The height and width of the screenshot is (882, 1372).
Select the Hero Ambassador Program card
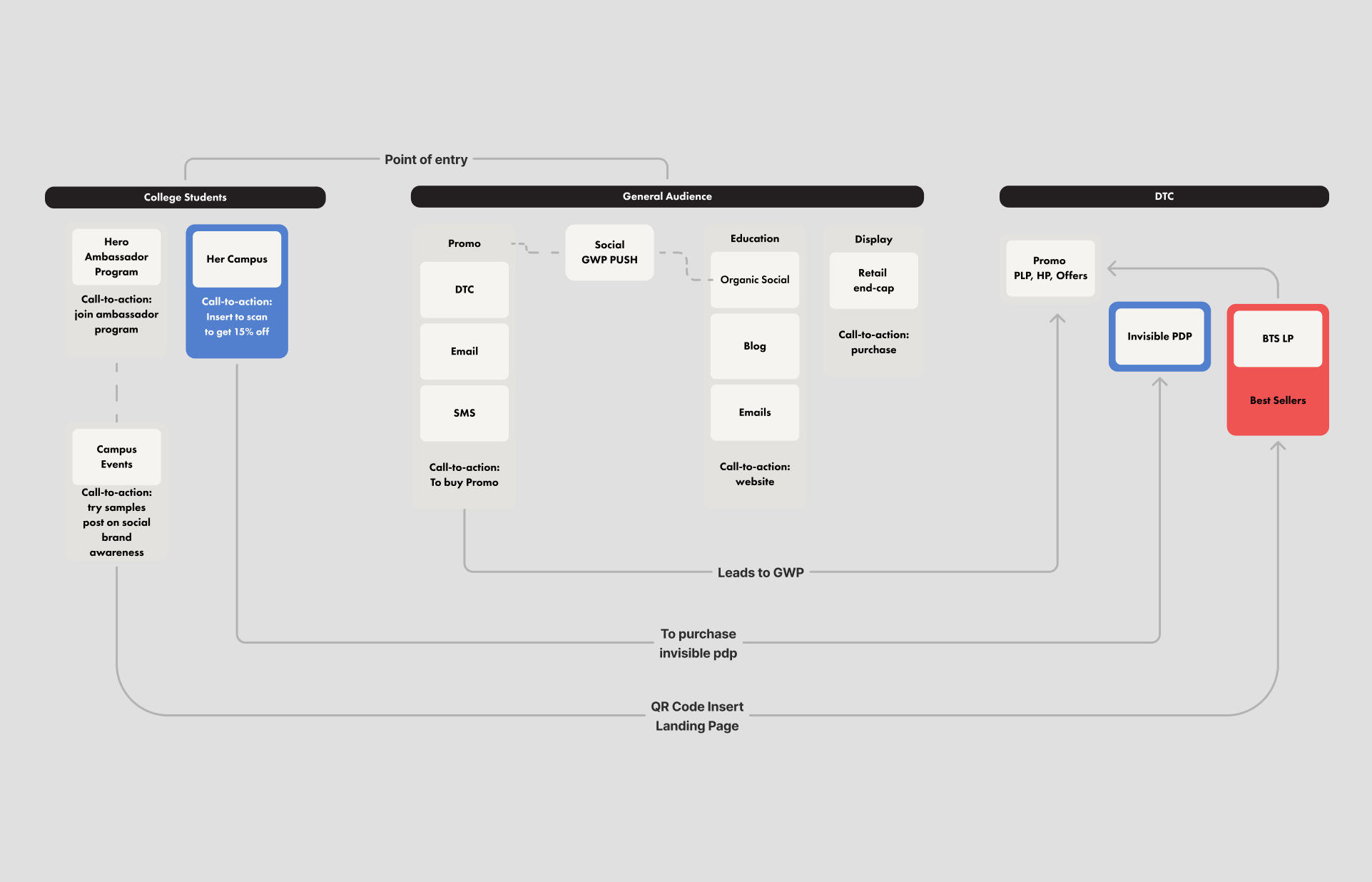point(116,257)
